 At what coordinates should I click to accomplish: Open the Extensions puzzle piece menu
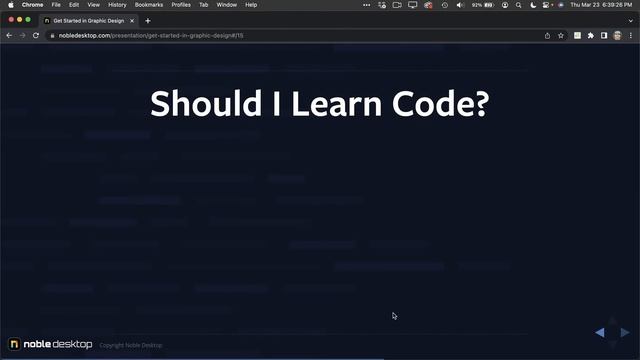[x=591, y=36]
